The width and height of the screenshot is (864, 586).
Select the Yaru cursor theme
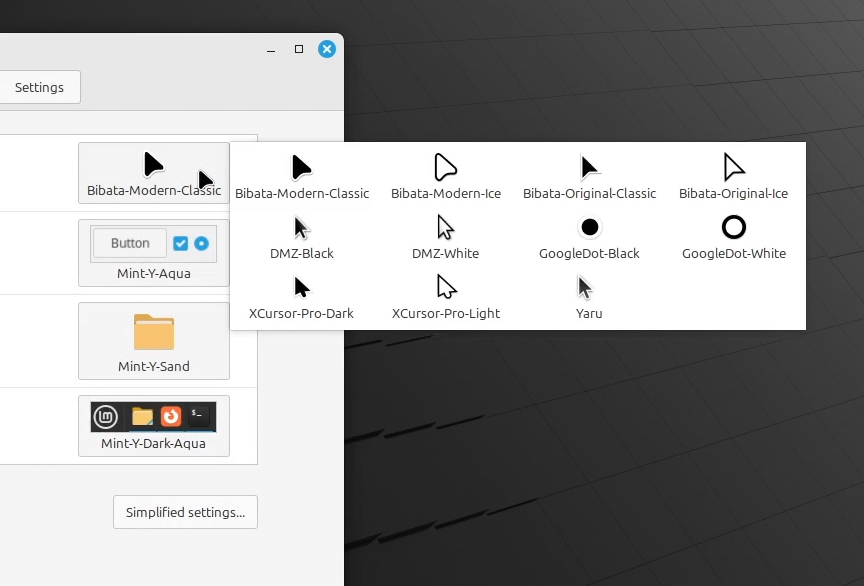pos(589,296)
